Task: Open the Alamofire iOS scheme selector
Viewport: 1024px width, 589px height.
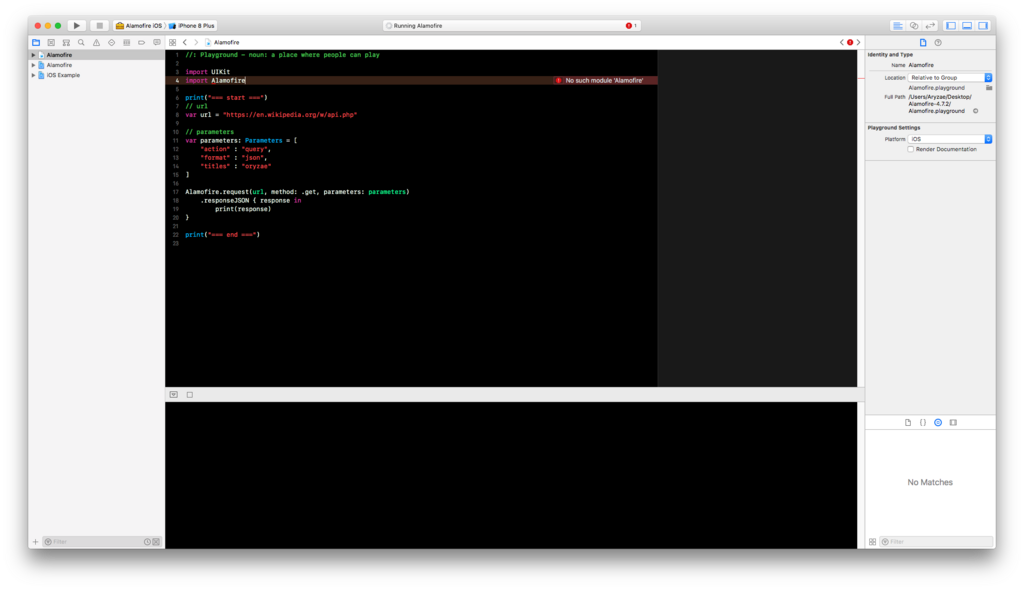Action: point(138,25)
